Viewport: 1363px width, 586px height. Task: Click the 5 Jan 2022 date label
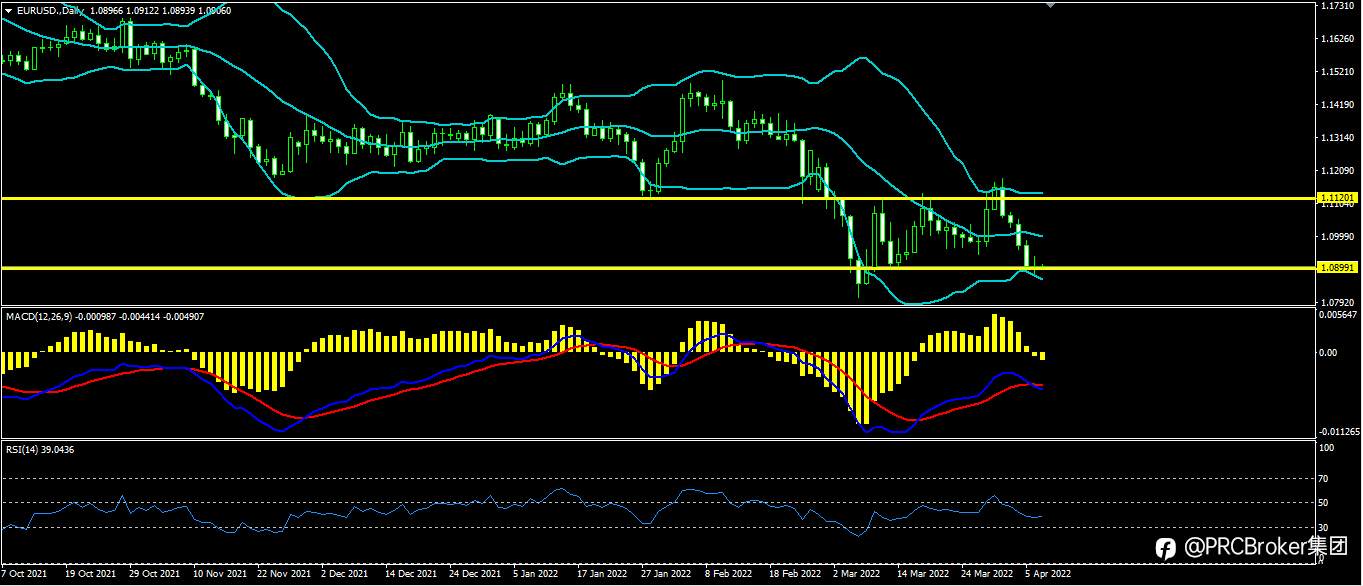tap(536, 575)
